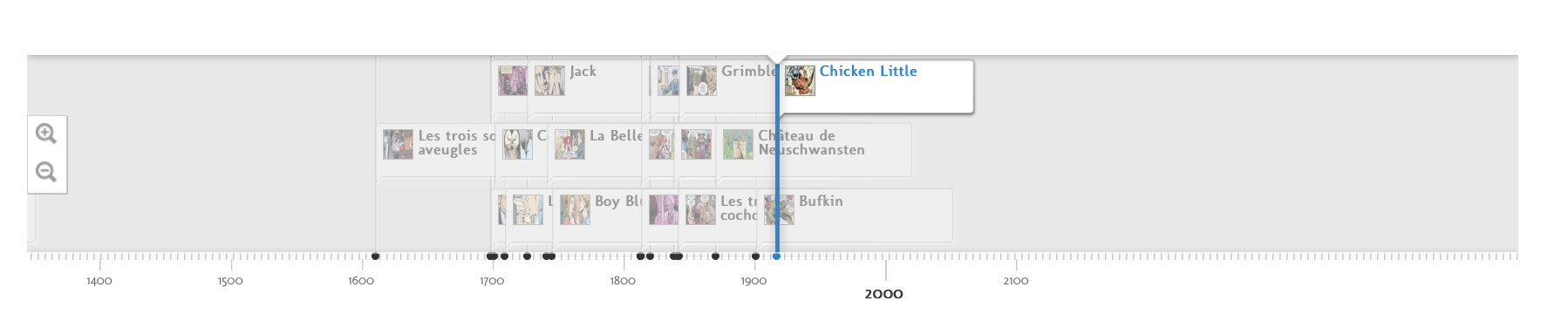Click the Les trois souris aveugles thumbnail
The height and width of the screenshot is (328, 1568).
[x=398, y=145]
